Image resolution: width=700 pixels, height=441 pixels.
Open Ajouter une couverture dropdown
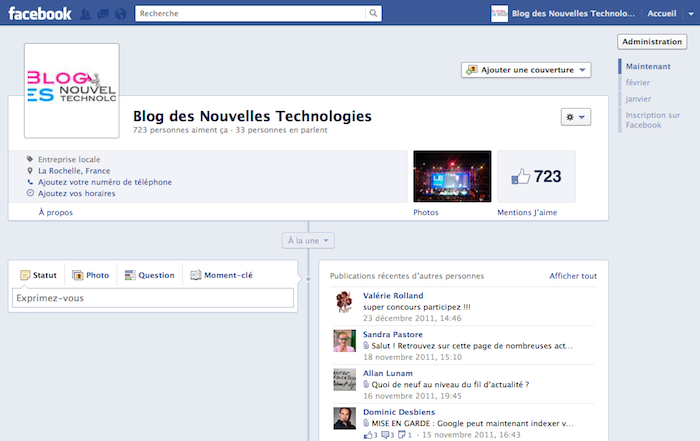pos(526,70)
